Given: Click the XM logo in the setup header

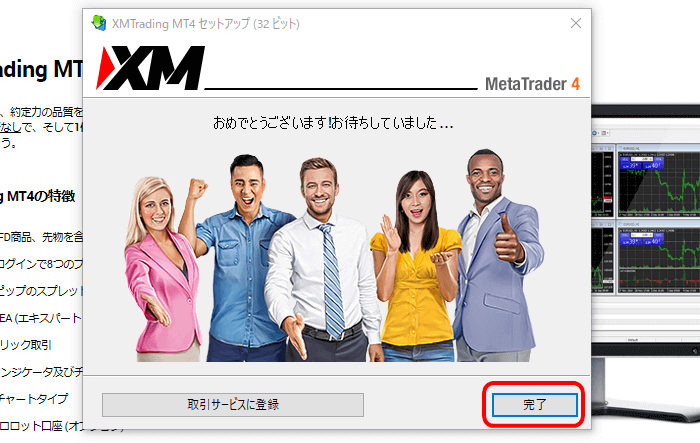Looking at the screenshot, I should [x=150, y=68].
